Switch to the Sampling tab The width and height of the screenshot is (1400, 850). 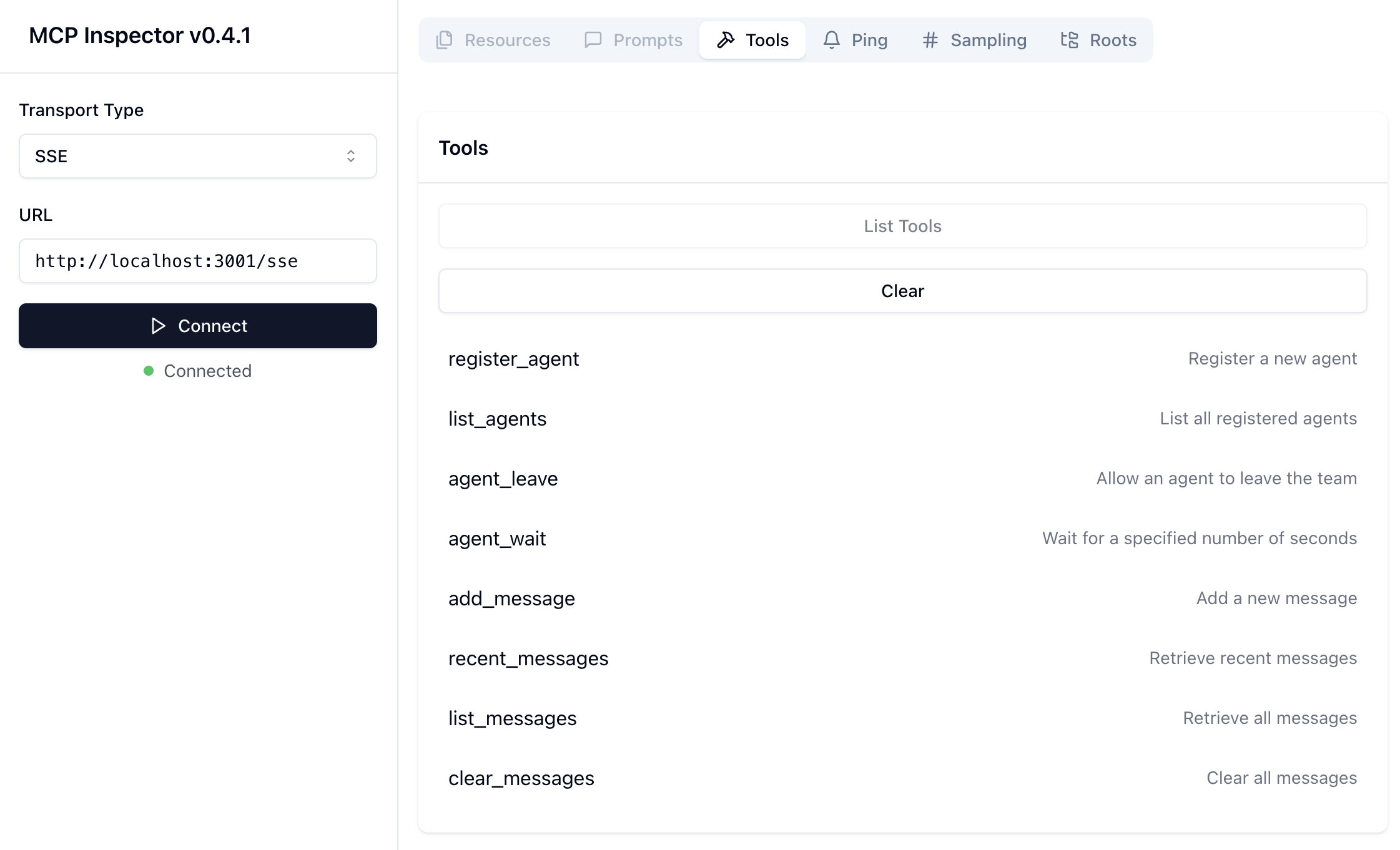click(x=974, y=40)
